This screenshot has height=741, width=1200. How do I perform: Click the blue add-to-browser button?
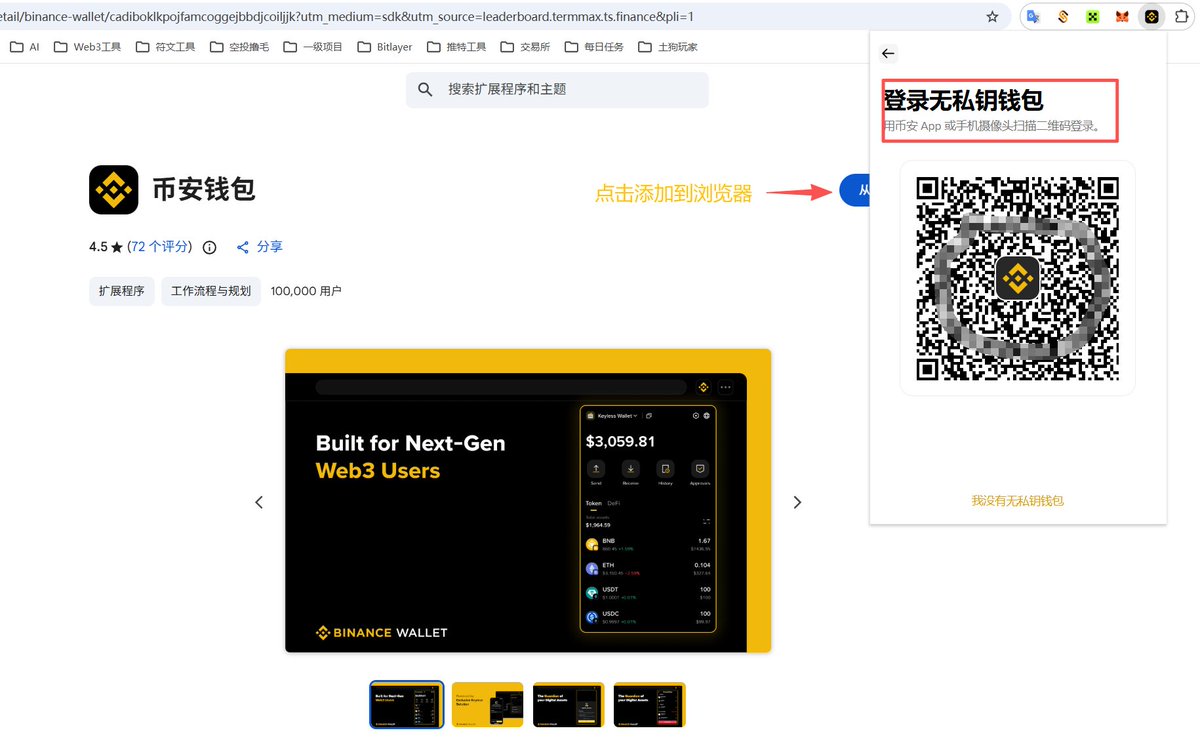(x=854, y=190)
